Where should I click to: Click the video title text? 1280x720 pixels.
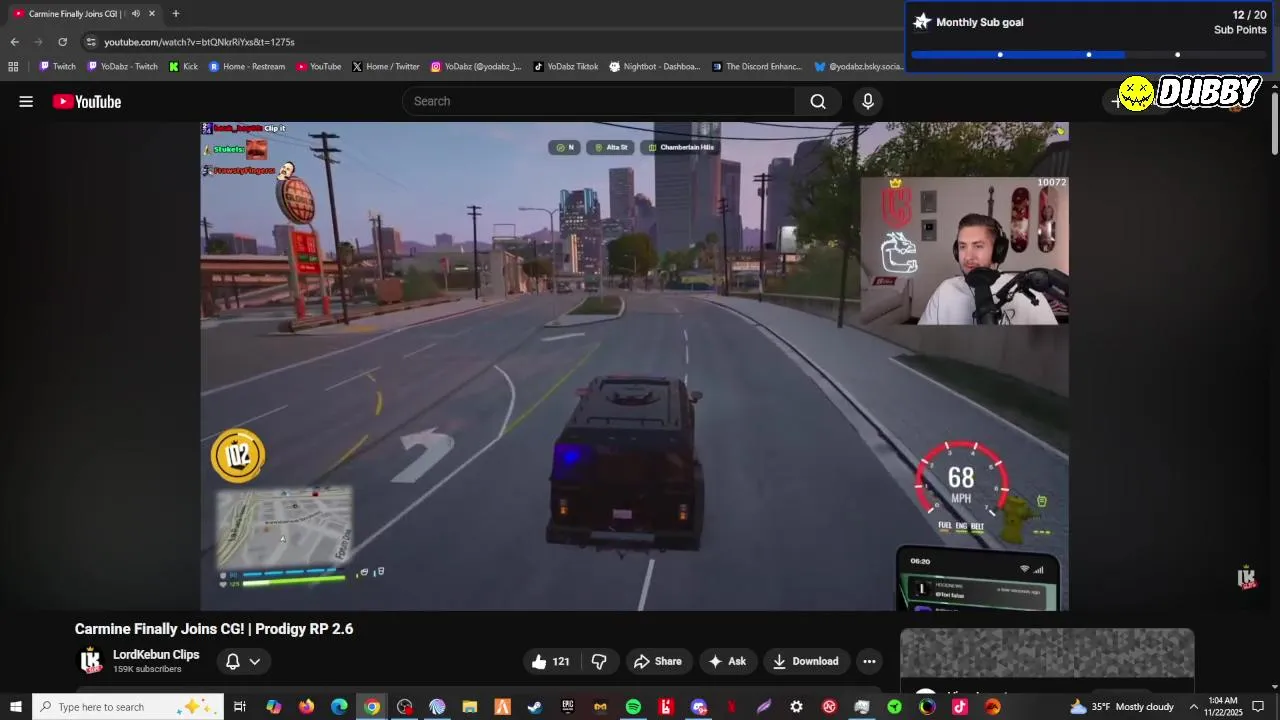pos(214,629)
